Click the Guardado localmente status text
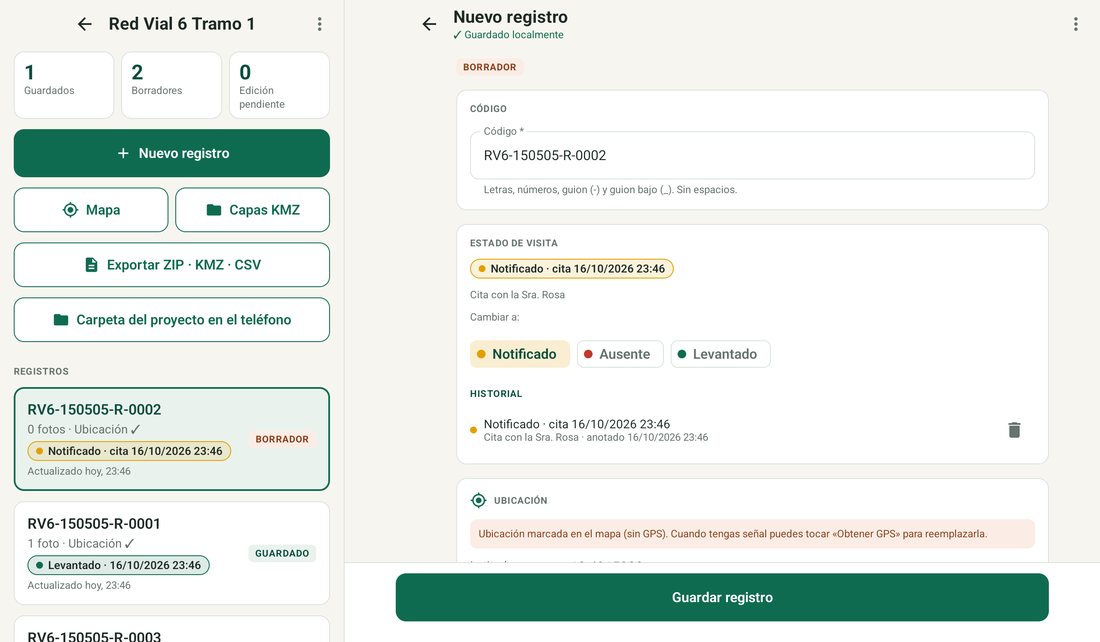 509,35
